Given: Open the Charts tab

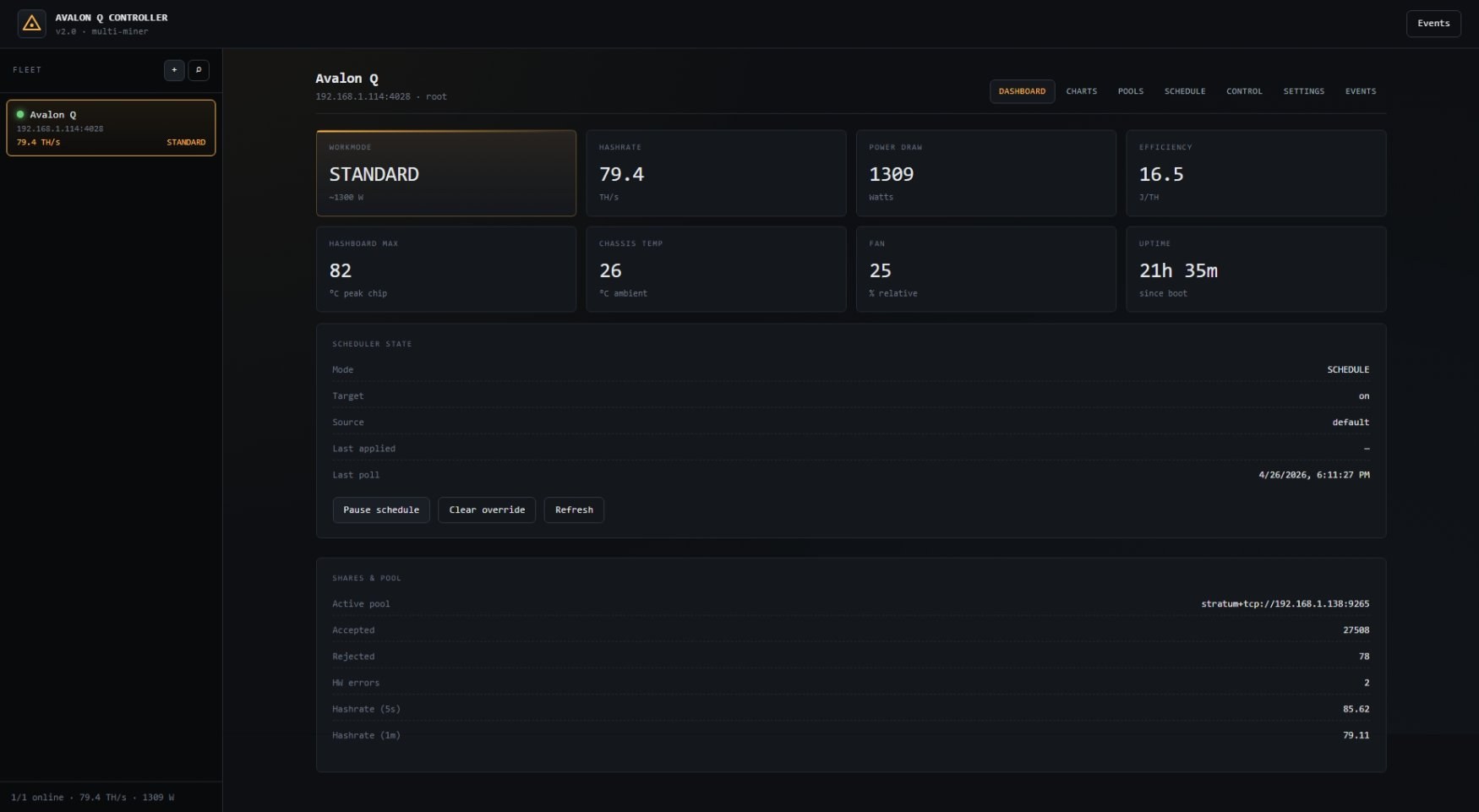Looking at the screenshot, I should (x=1082, y=91).
